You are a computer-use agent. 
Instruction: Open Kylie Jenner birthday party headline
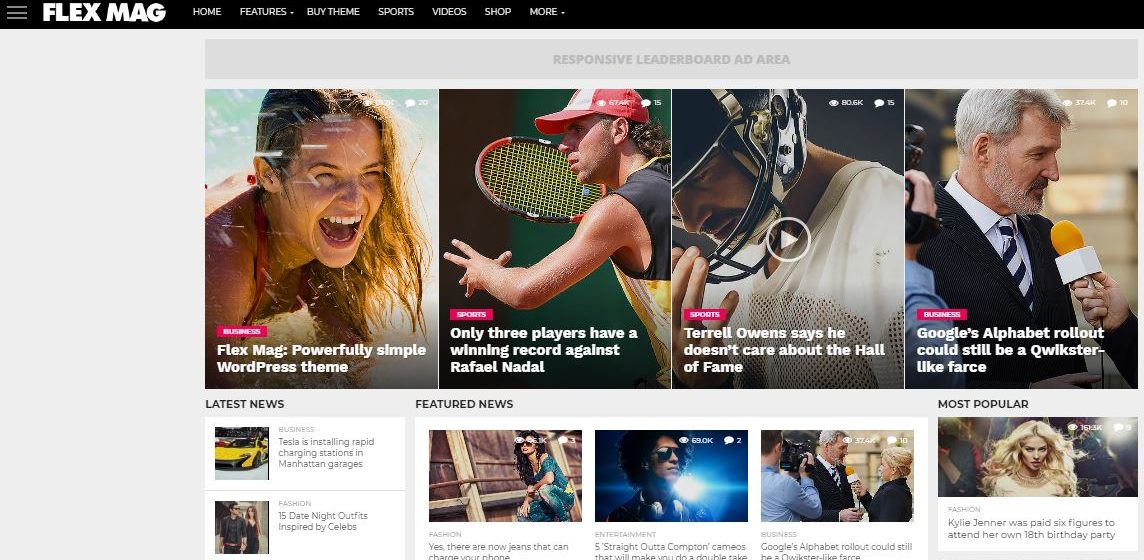(x=1031, y=529)
